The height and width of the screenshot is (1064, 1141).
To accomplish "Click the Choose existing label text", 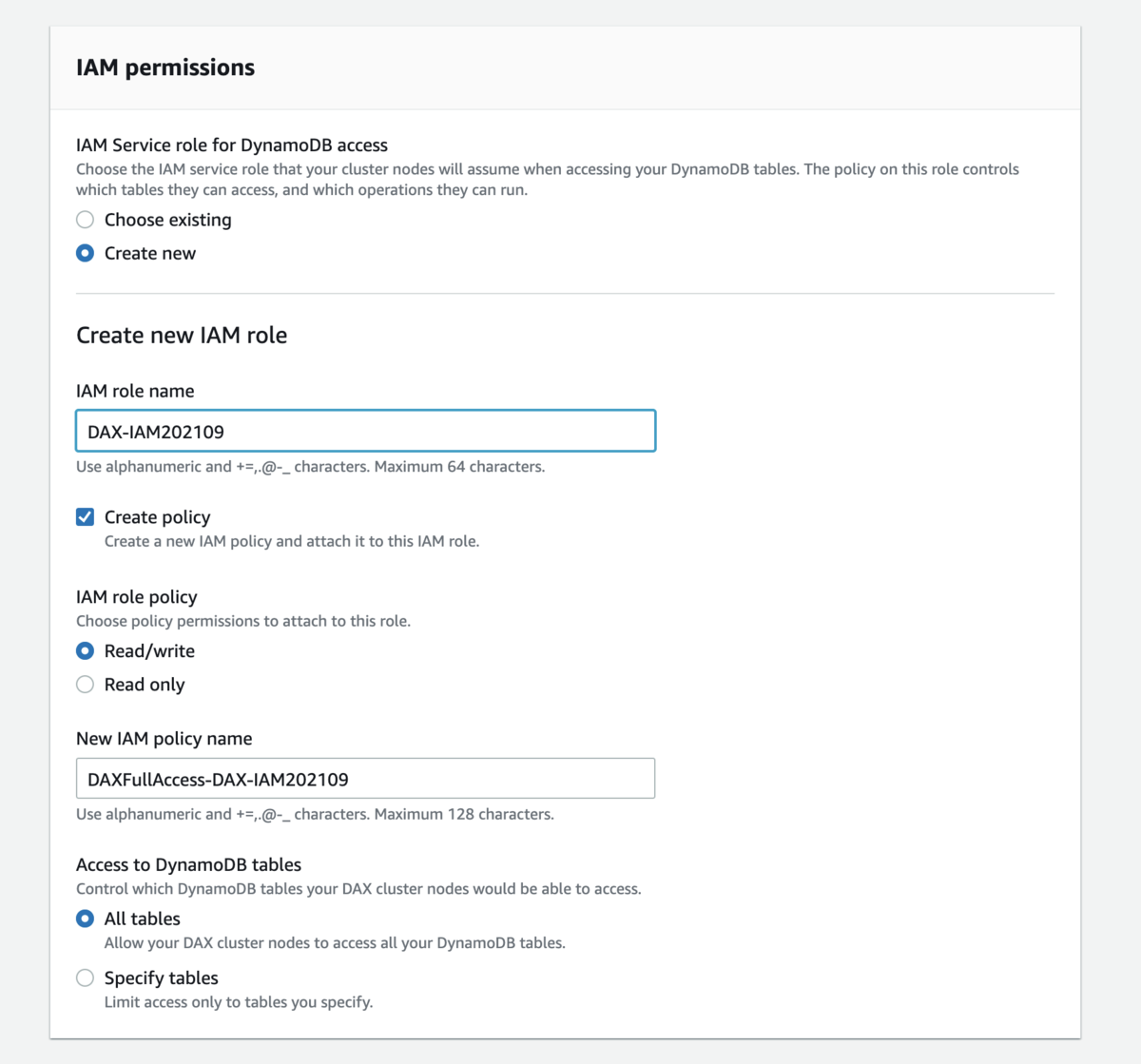I will click(x=167, y=220).
